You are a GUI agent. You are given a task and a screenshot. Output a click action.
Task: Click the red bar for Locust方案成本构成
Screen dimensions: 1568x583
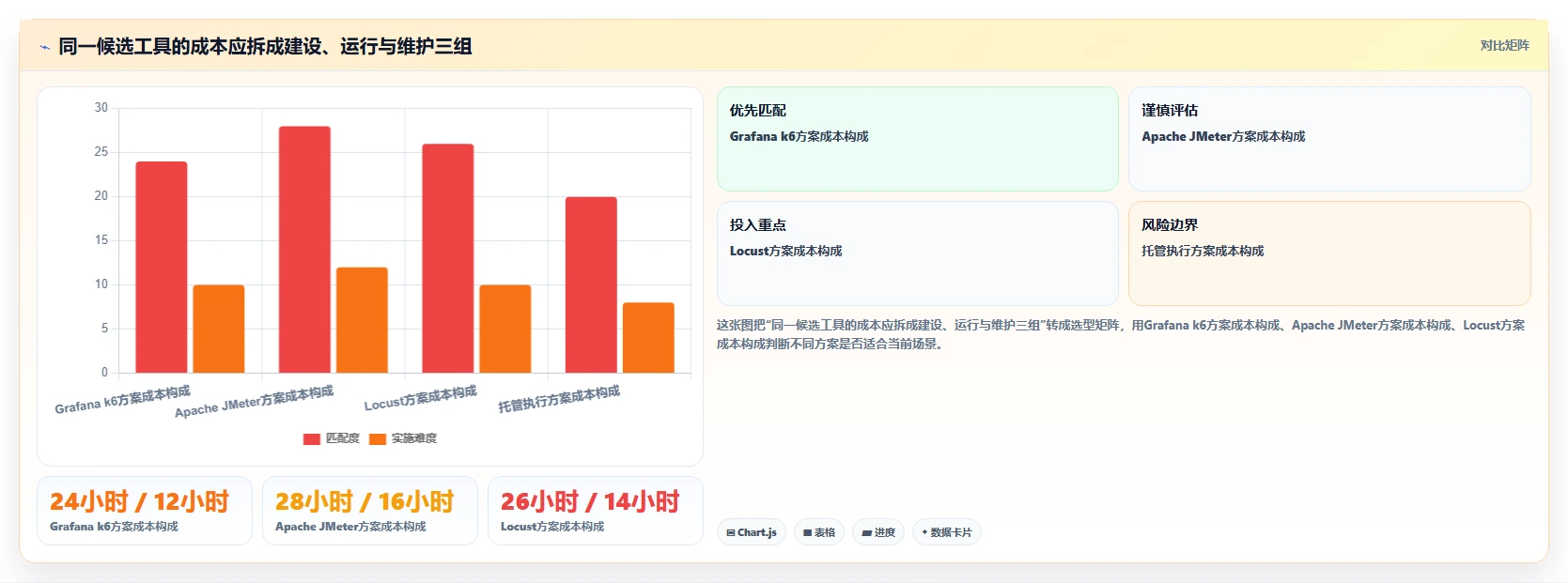click(448, 258)
